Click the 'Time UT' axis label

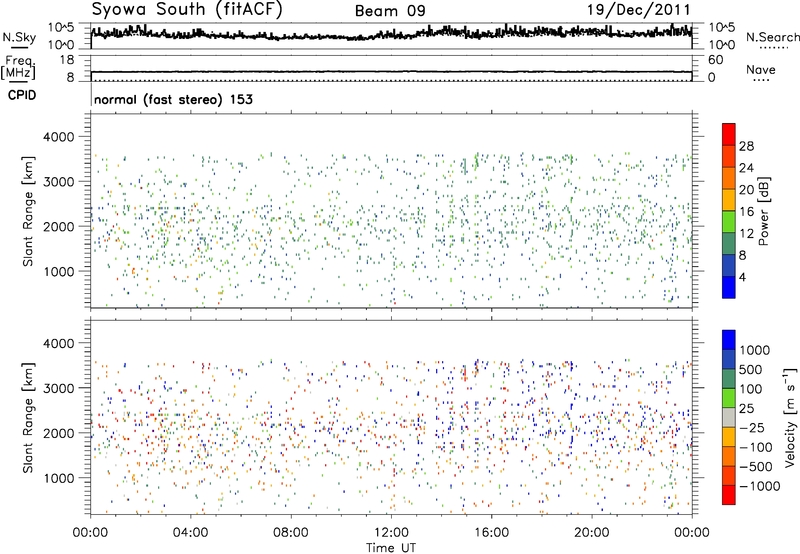tap(391, 548)
